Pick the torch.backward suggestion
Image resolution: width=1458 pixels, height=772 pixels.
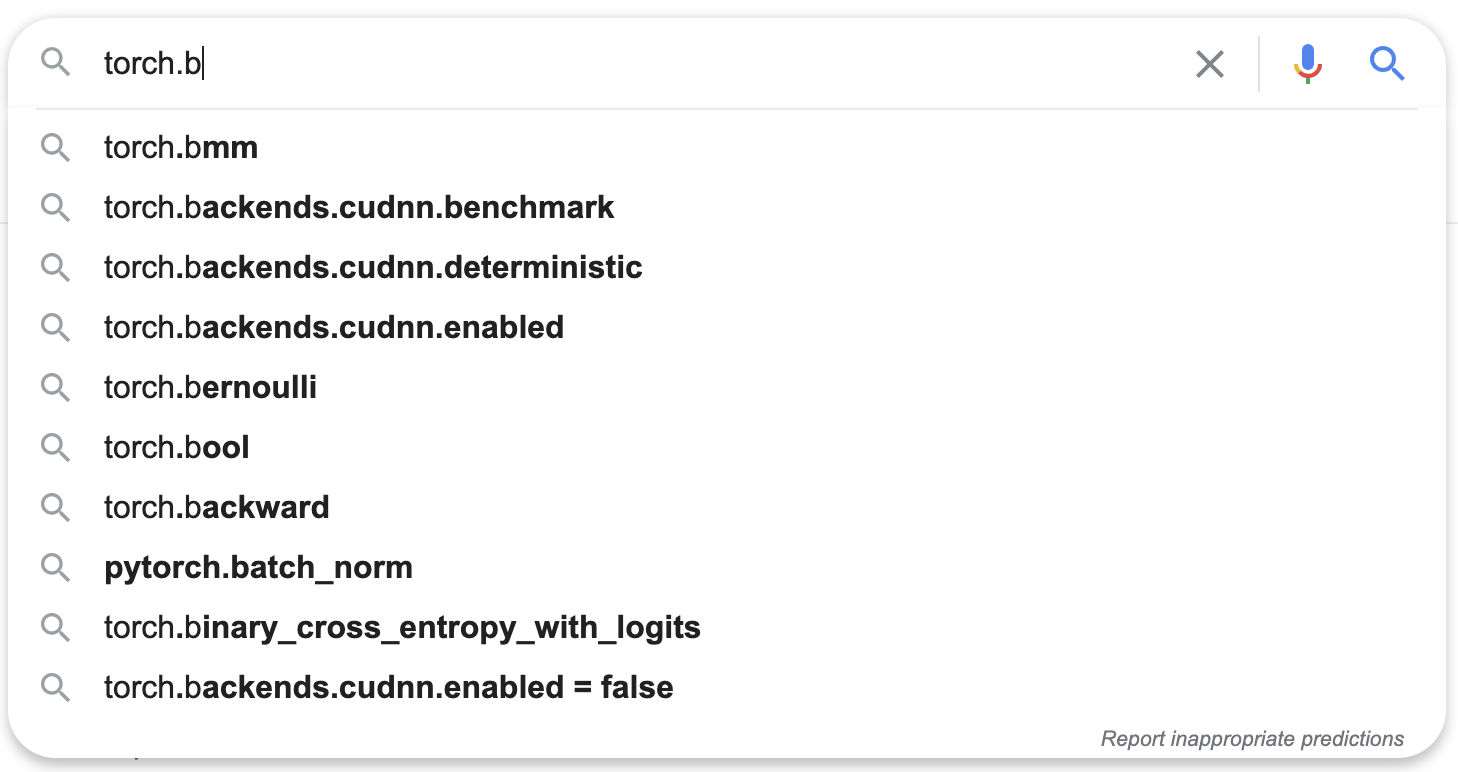[727, 508]
